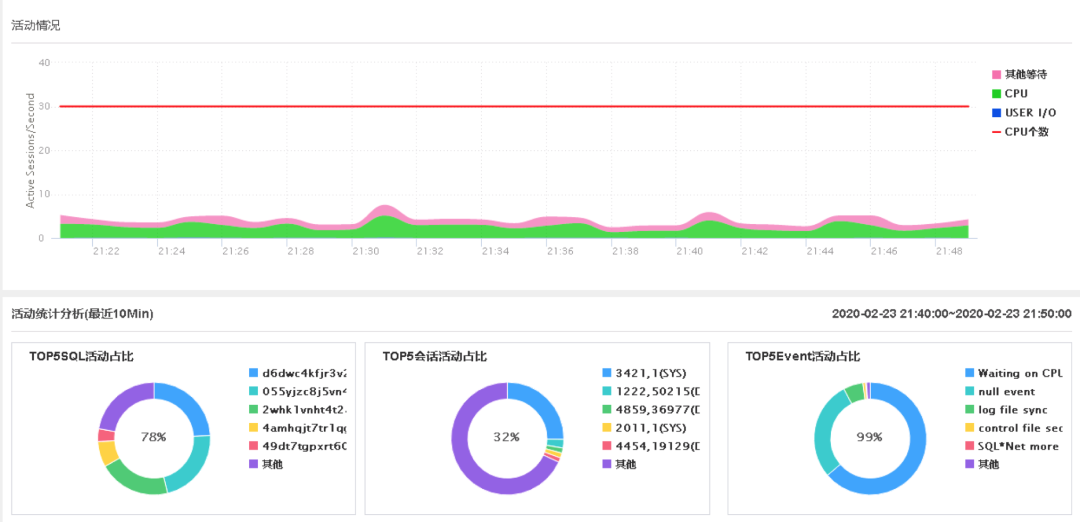Toggle 其他 legend entry in TOP5会话 panel
Viewport: 1080px width, 522px height.
[x=619, y=464]
